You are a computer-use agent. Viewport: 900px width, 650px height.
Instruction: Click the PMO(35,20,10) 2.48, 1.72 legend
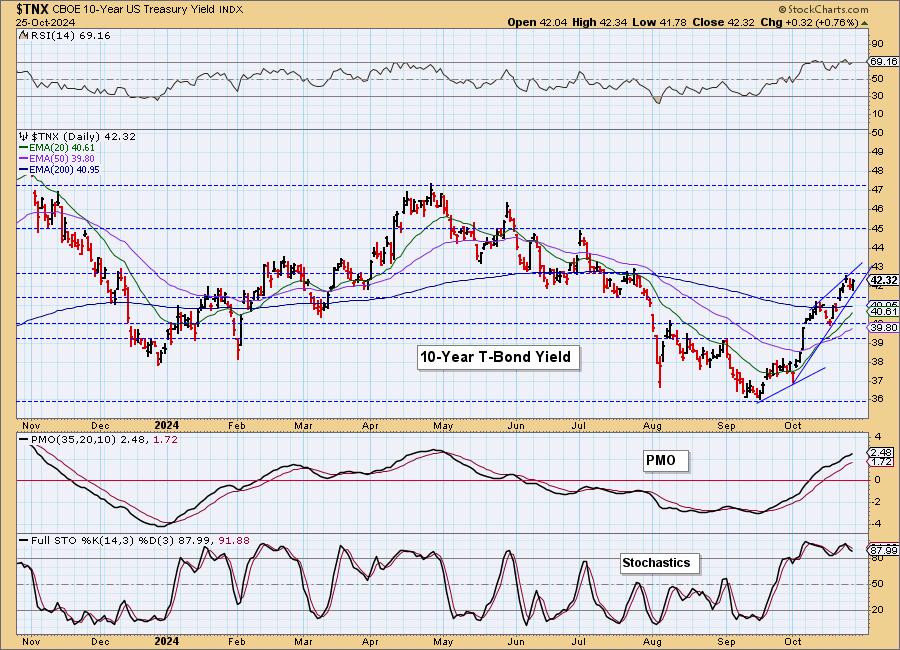click(104, 440)
